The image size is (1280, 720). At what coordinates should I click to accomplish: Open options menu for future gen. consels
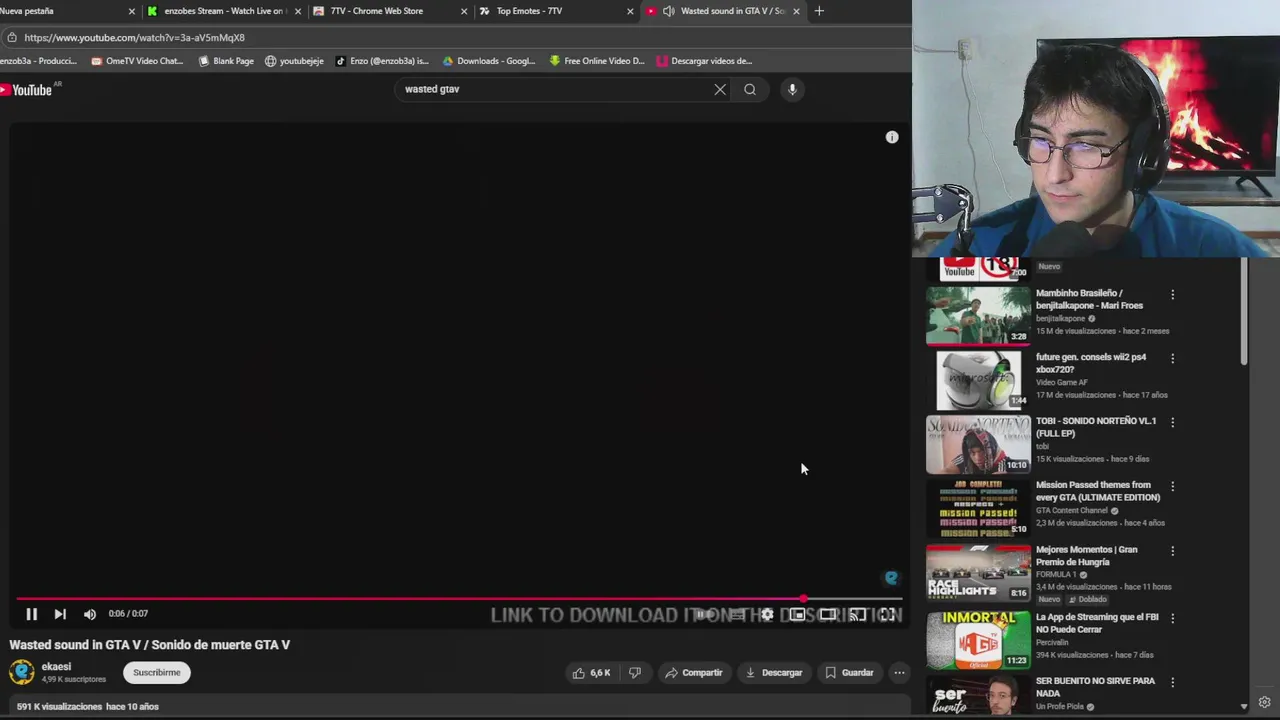(1173, 358)
